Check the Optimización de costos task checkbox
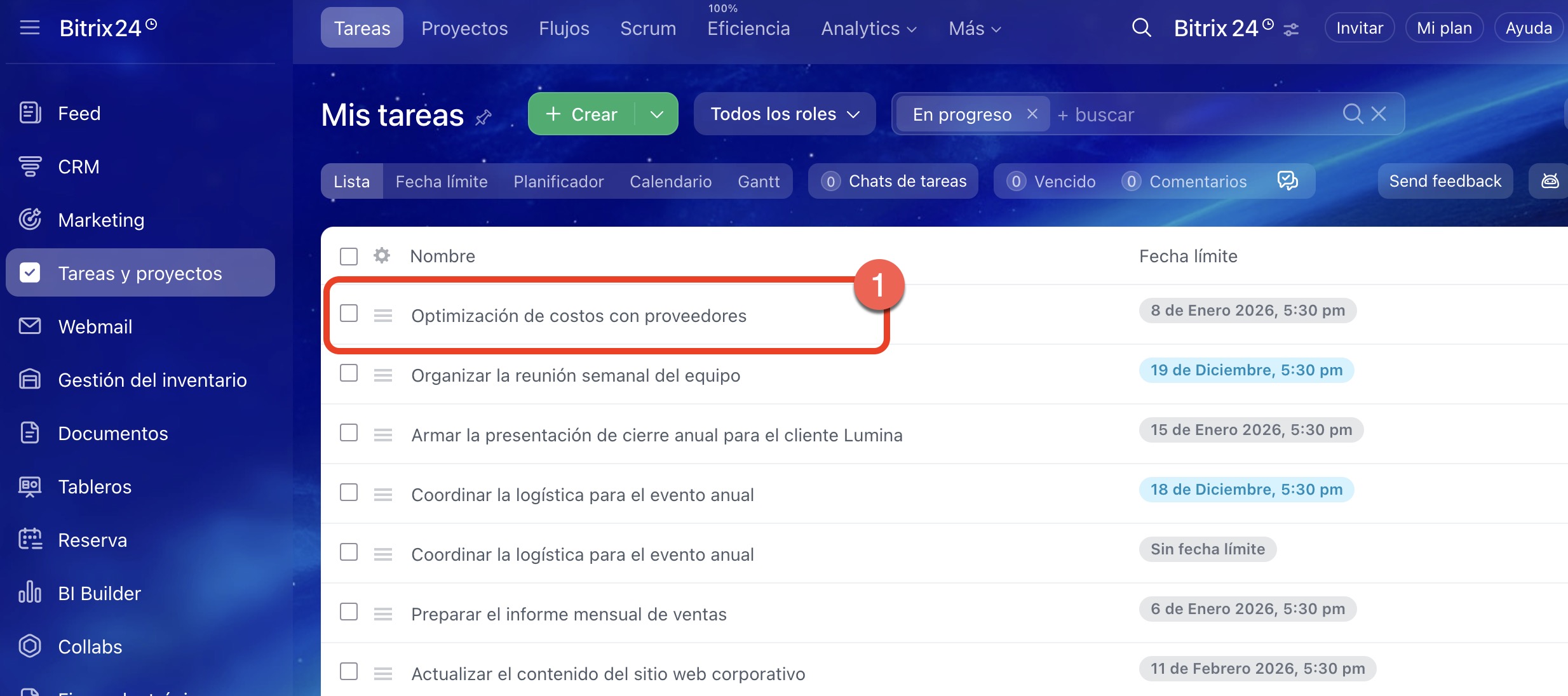 click(x=349, y=313)
